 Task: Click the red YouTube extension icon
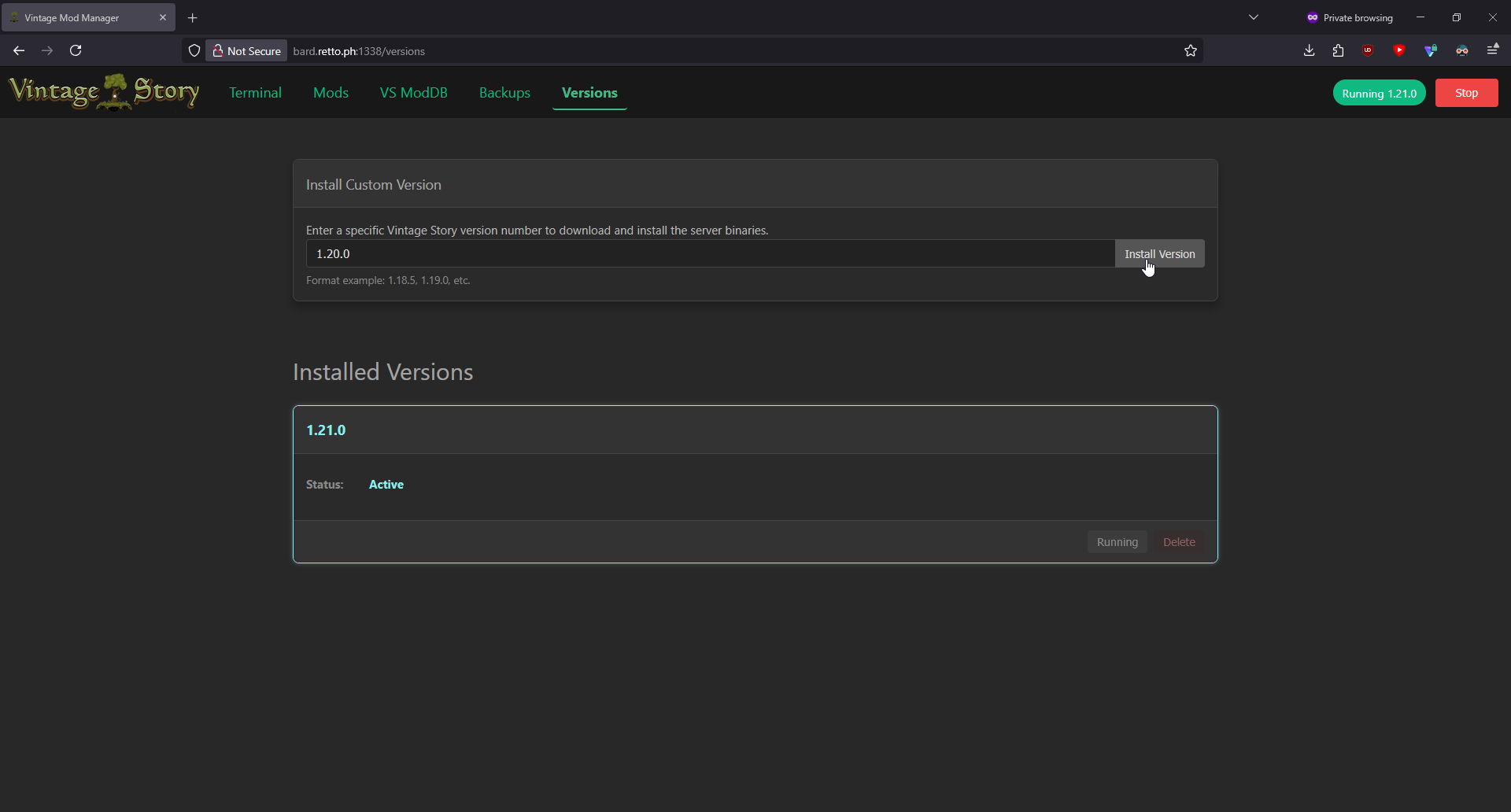1398,51
